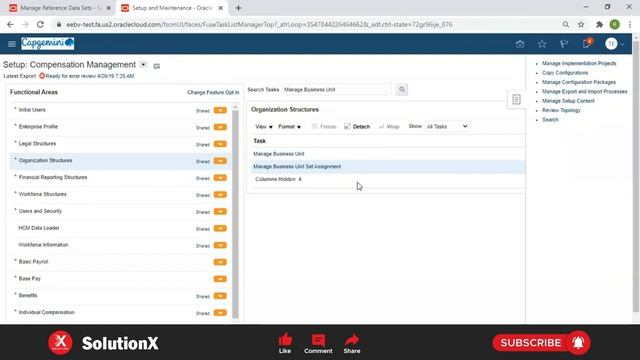Select the Workforce Information area
The height and width of the screenshot is (360, 640).
43,245
